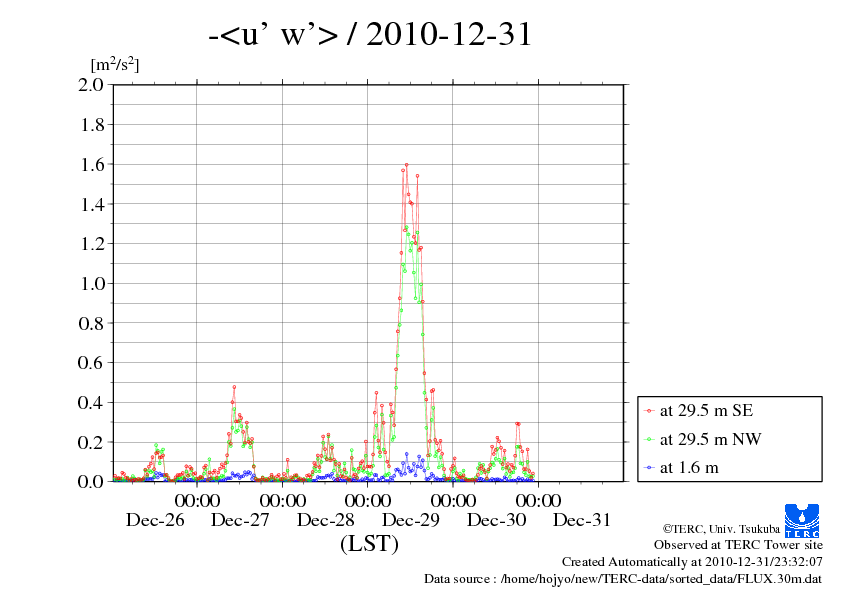
Task: Select the 'at 1.6 m' legend label
Action: 689,468
